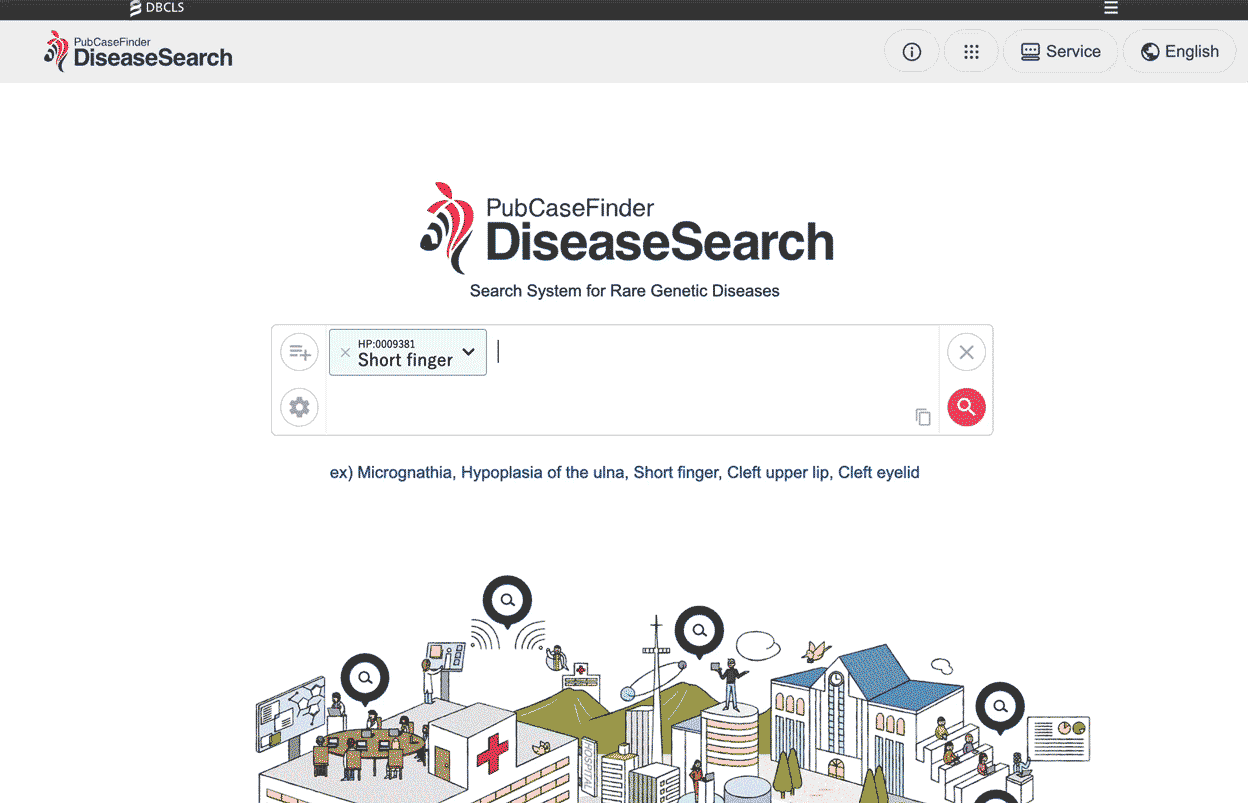Viewport: 1248px width, 803px height.
Task: Open search settings gear icon
Action: coord(299,407)
